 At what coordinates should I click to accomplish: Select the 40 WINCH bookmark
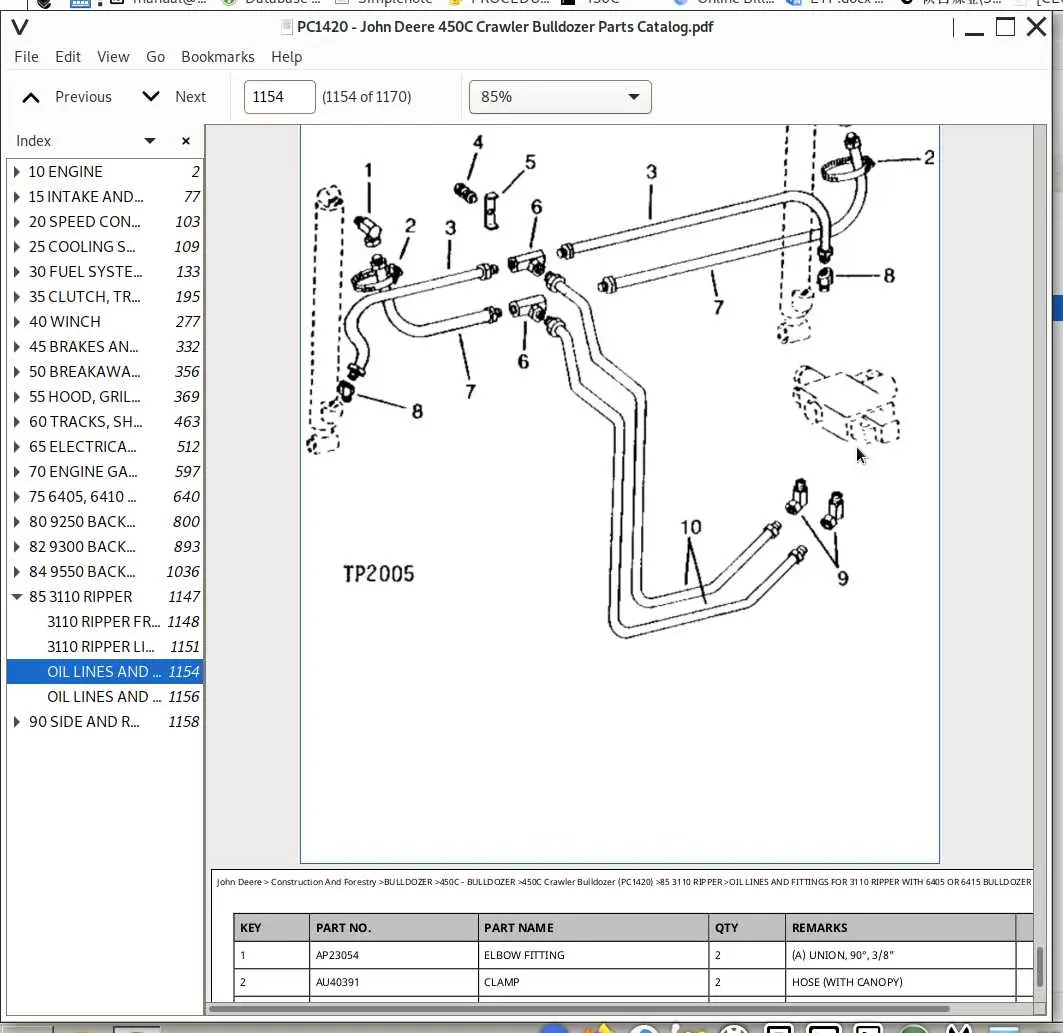(x=105, y=322)
